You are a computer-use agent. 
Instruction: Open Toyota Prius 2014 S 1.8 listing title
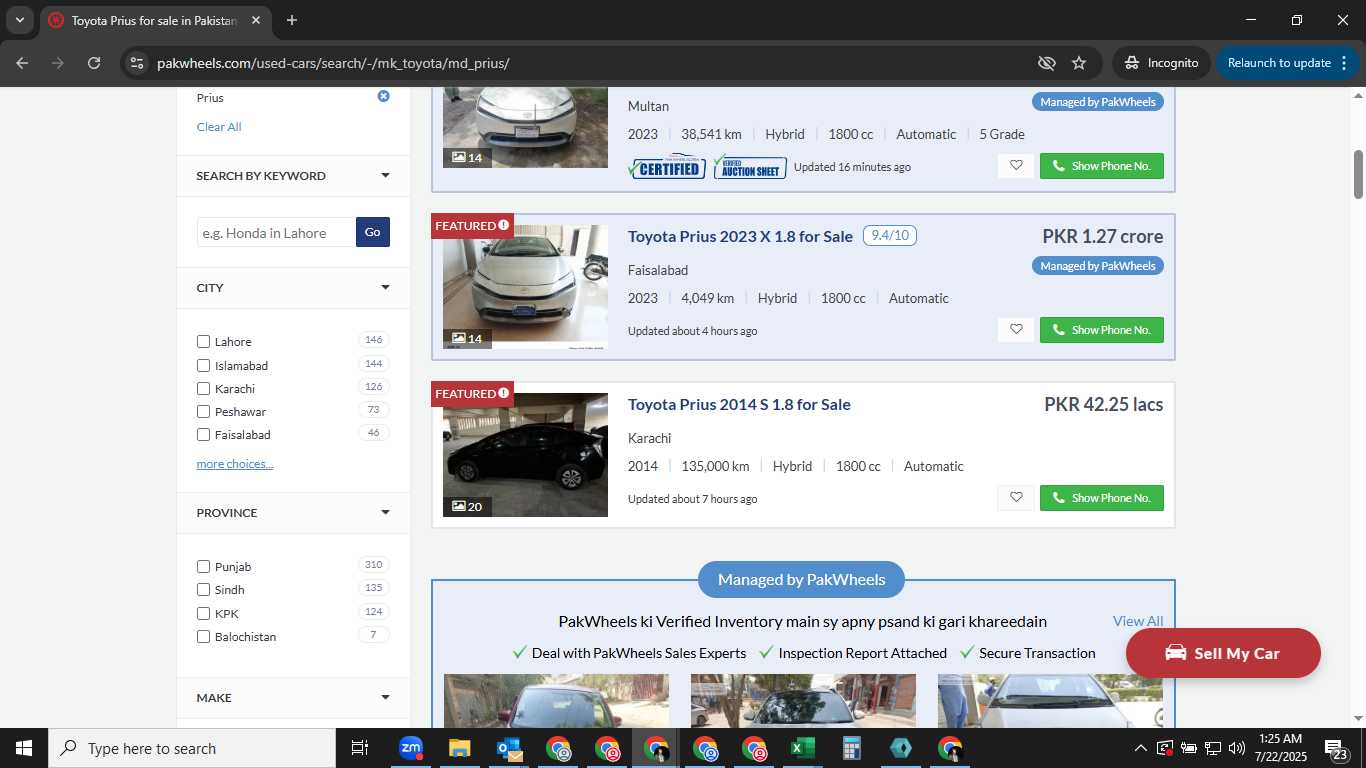(739, 404)
